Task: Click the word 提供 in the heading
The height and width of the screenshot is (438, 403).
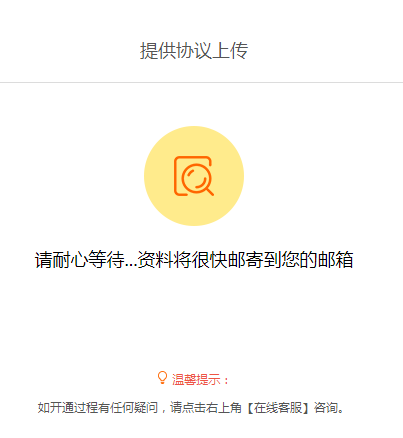Action: (157, 51)
